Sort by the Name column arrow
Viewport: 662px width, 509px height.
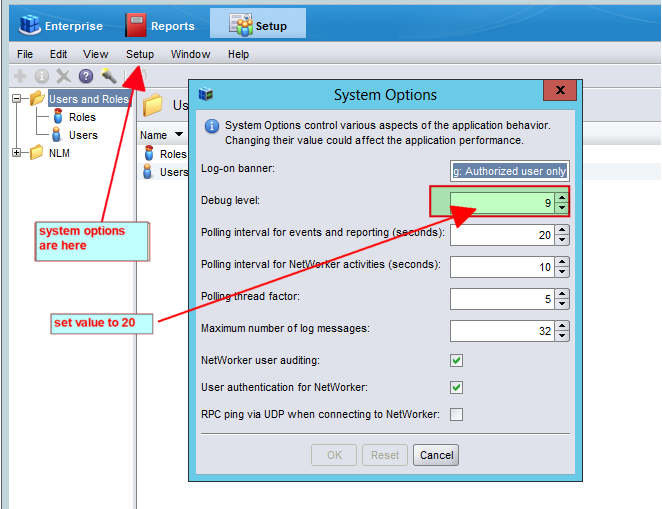(x=179, y=135)
